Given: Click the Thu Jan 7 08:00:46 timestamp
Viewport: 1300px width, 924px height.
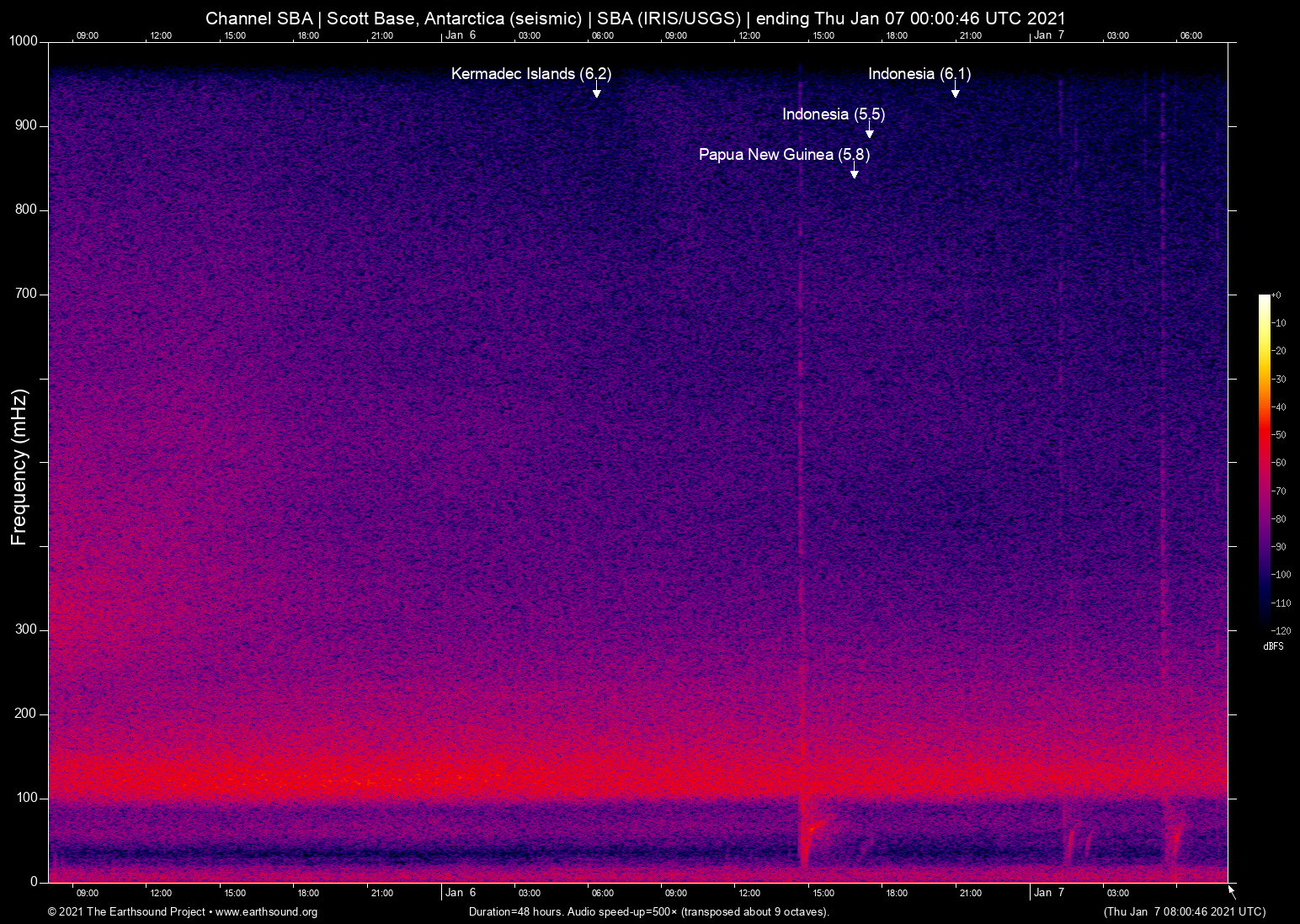Looking at the screenshot, I should click(1184, 912).
